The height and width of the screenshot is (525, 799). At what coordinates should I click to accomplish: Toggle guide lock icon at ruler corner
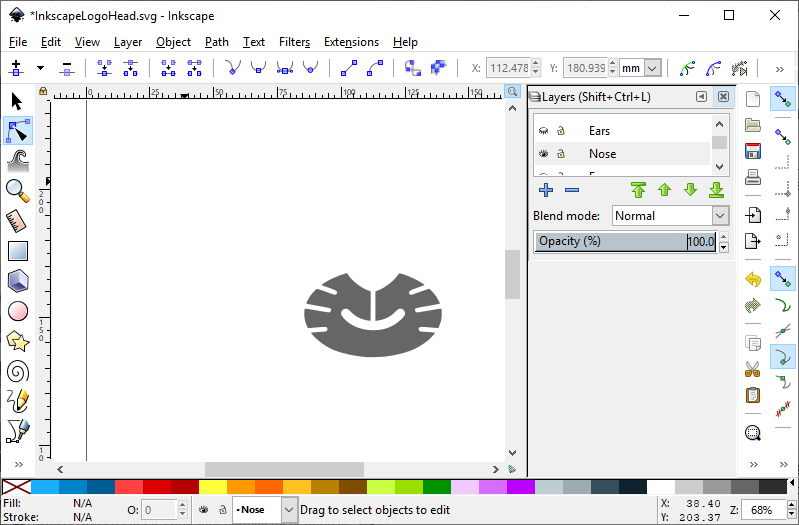(x=43, y=91)
